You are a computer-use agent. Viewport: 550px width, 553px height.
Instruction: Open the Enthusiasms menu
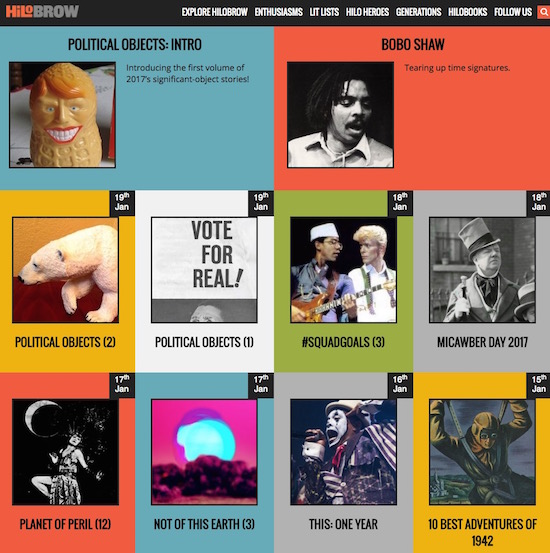pyautogui.click(x=279, y=12)
